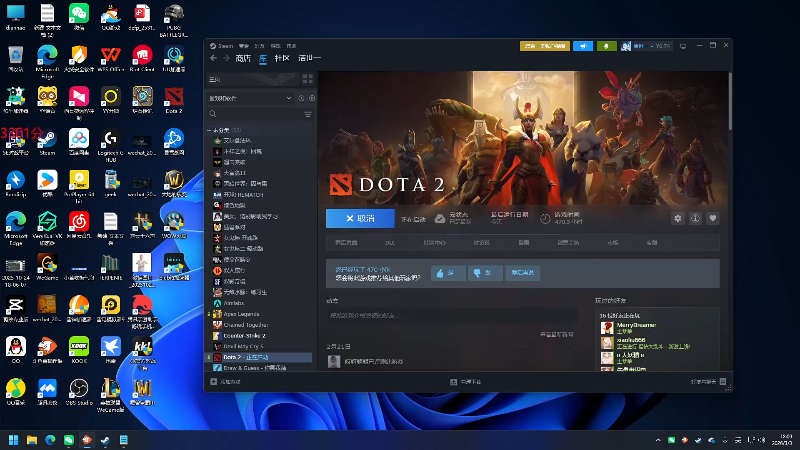Collapse the uncategorized games group
The width and height of the screenshot is (800, 450).
[x=209, y=130]
